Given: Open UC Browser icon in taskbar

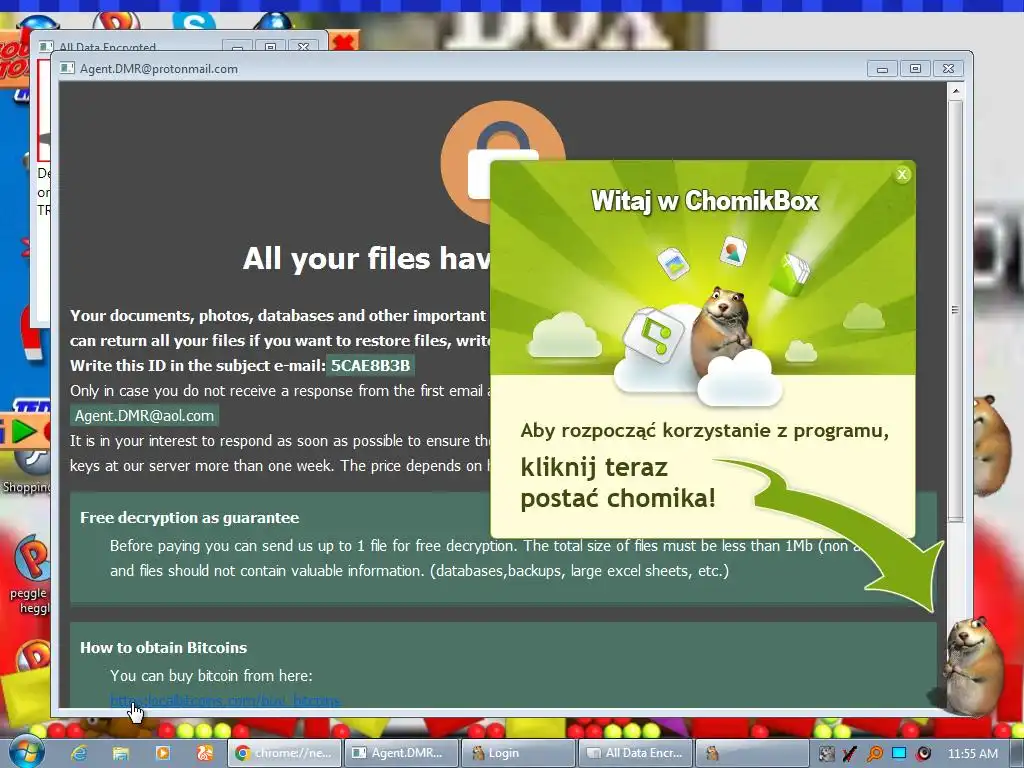Looking at the screenshot, I should point(204,753).
